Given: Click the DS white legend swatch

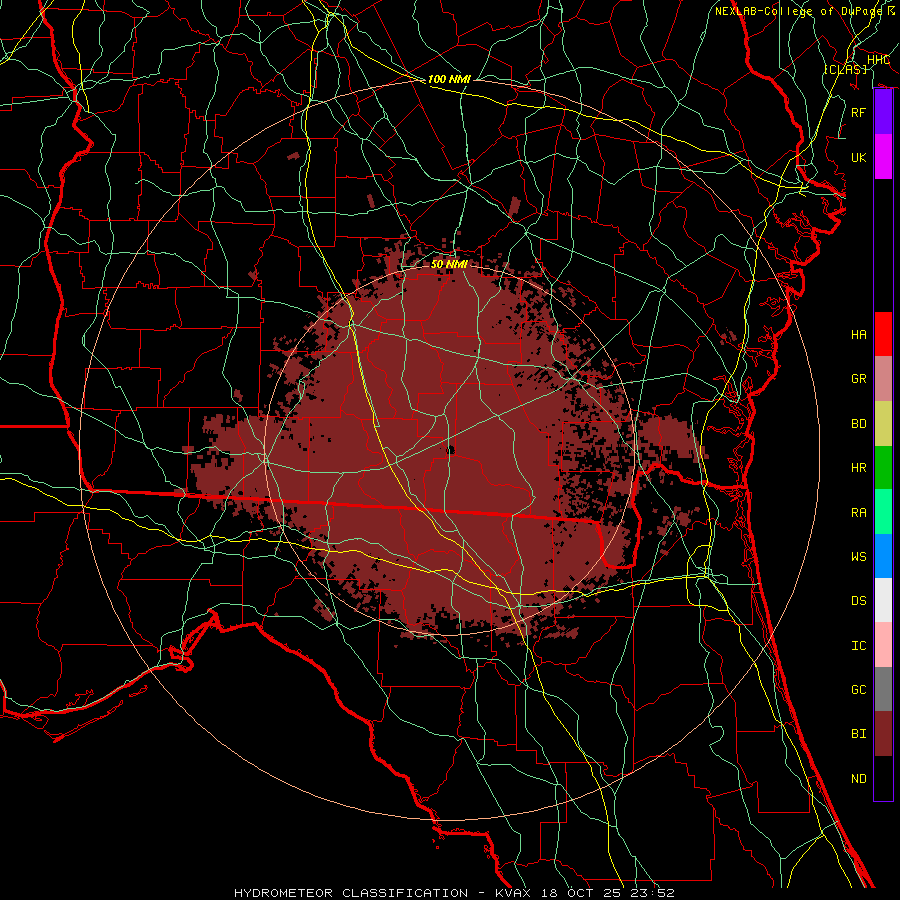Looking at the screenshot, I should [x=883, y=600].
